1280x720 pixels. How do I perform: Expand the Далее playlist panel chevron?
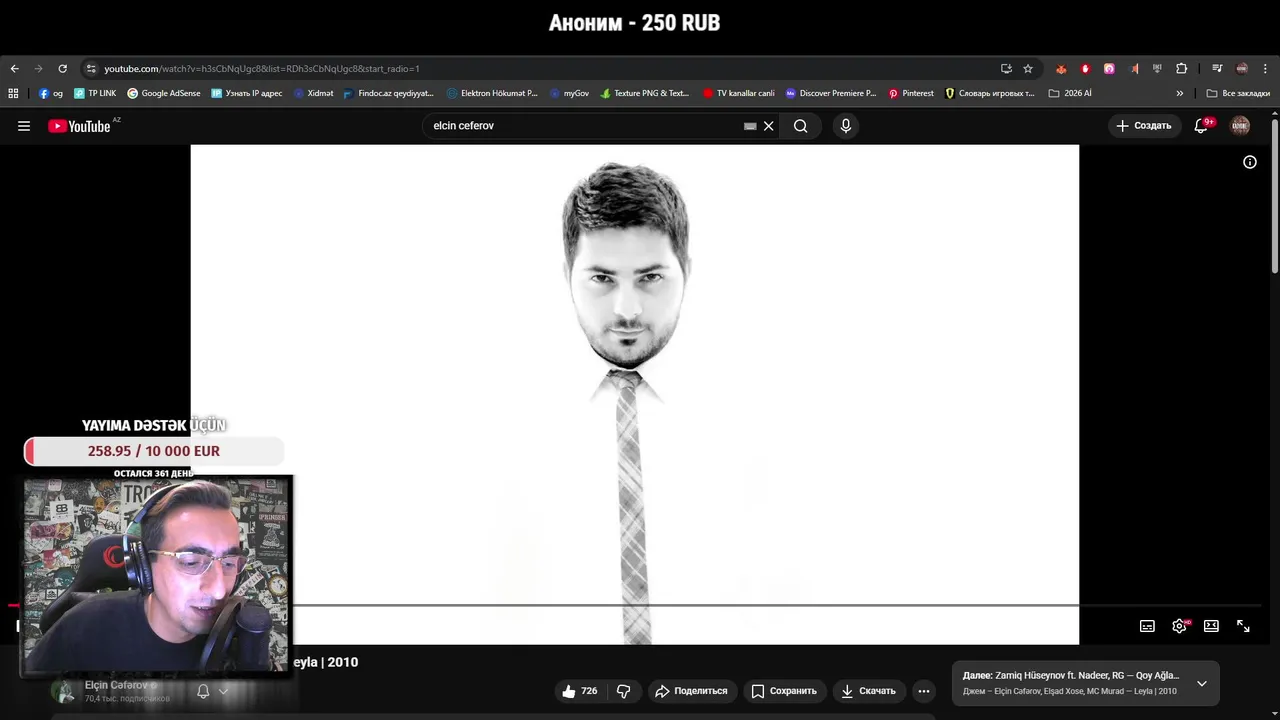pyautogui.click(x=1202, y=683)
